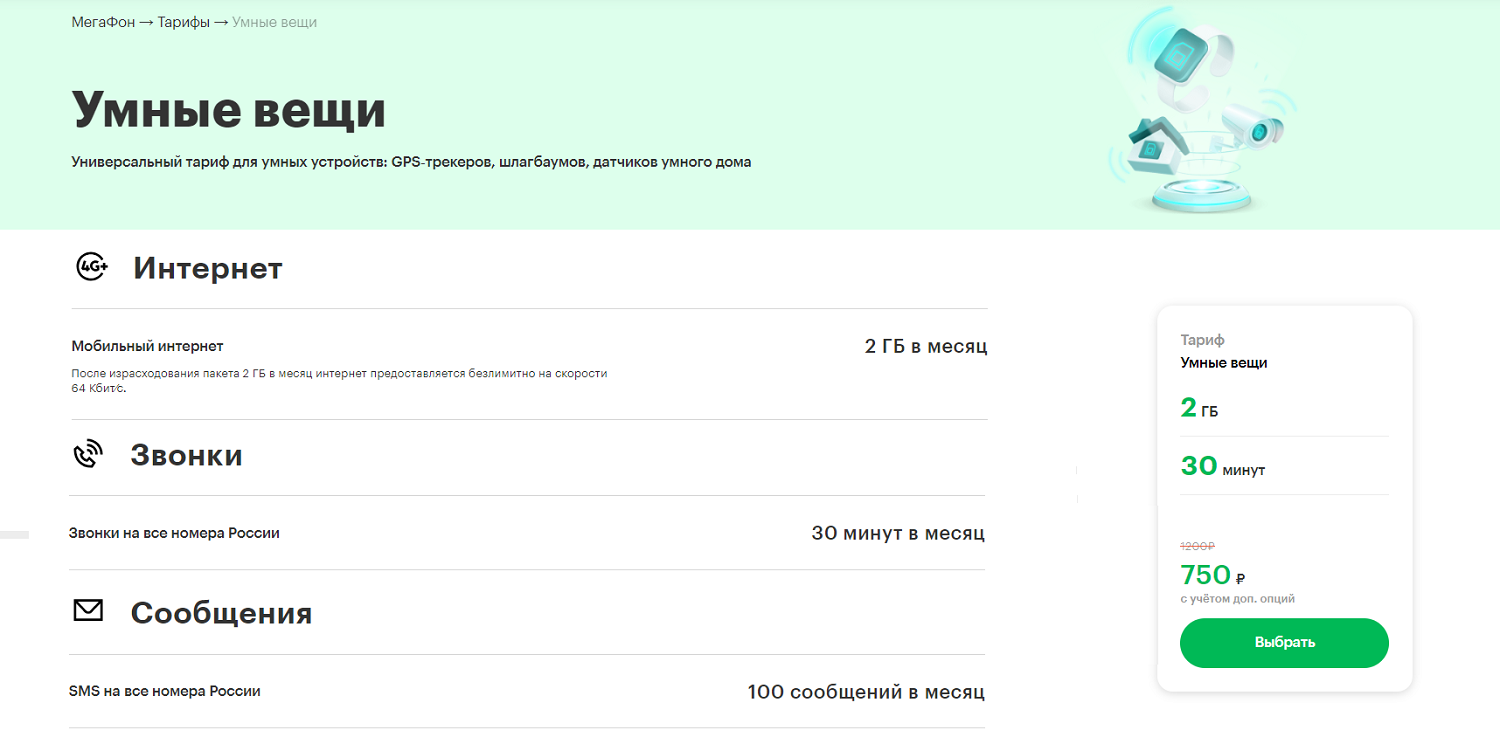Image resolution: width=1500 pixels, height=744 pixels.
Task: Click the crossed-out 1200 ₽ old price
Action: coord(1197,546)
